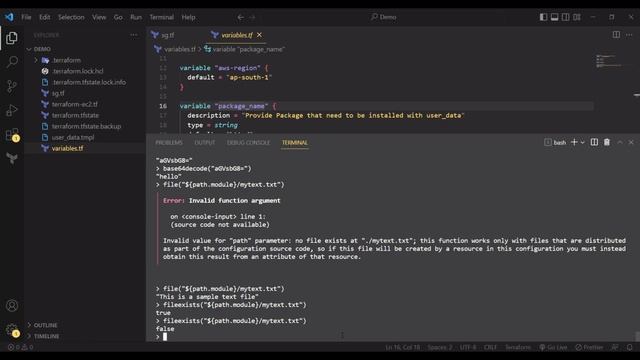Go forward with the right arrow
Screen dimensions: 640x360
(252, 17)
